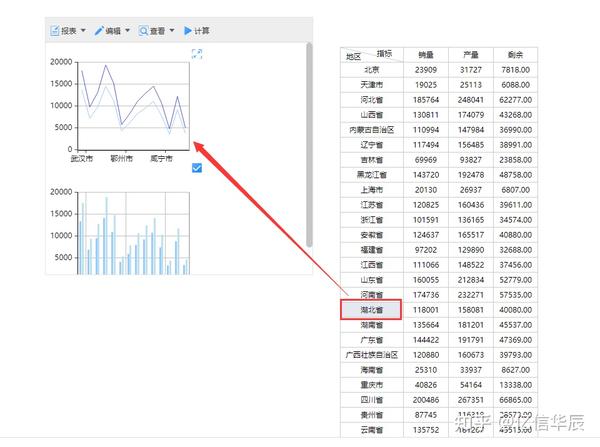Click the vertical scrollbar of the report panel
This screenshot has width=600, height=447.
(309, 145)
